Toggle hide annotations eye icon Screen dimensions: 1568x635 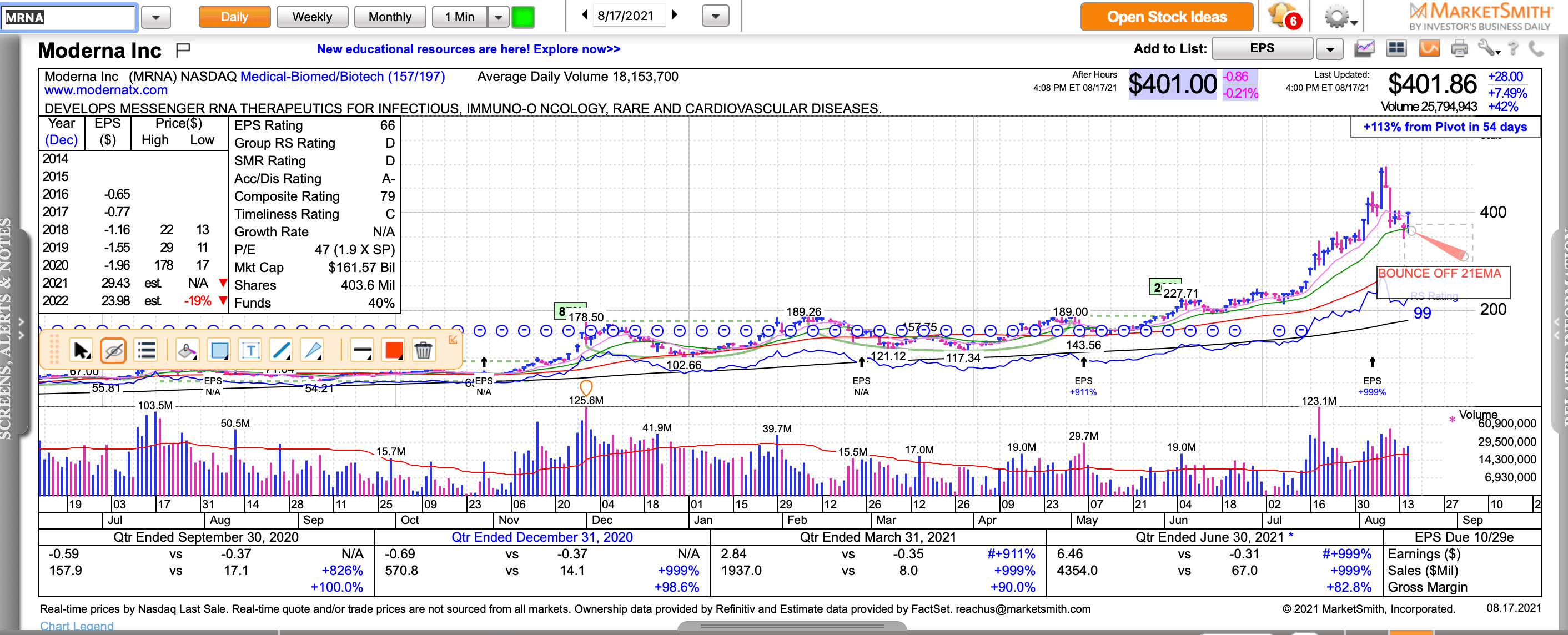(x=113, y=350)
